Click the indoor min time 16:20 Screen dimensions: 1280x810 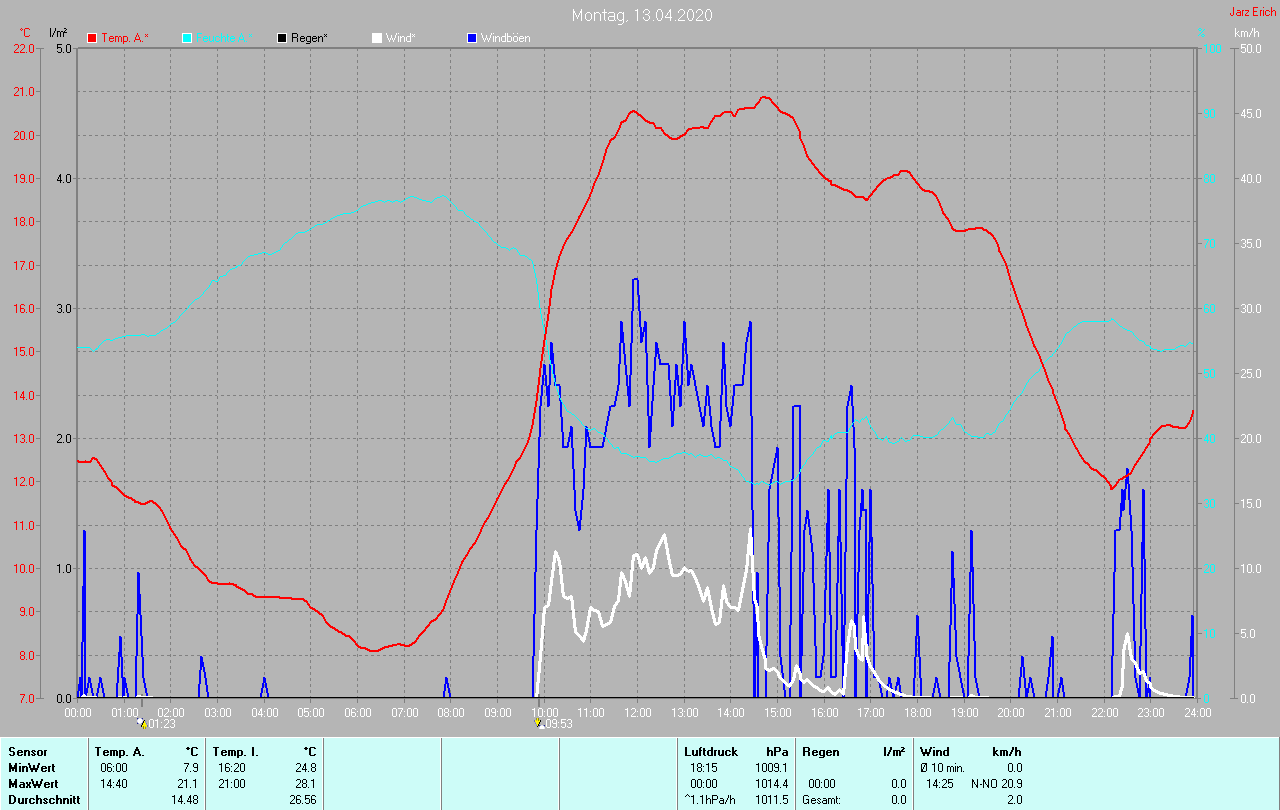click(x=232, y=767)
